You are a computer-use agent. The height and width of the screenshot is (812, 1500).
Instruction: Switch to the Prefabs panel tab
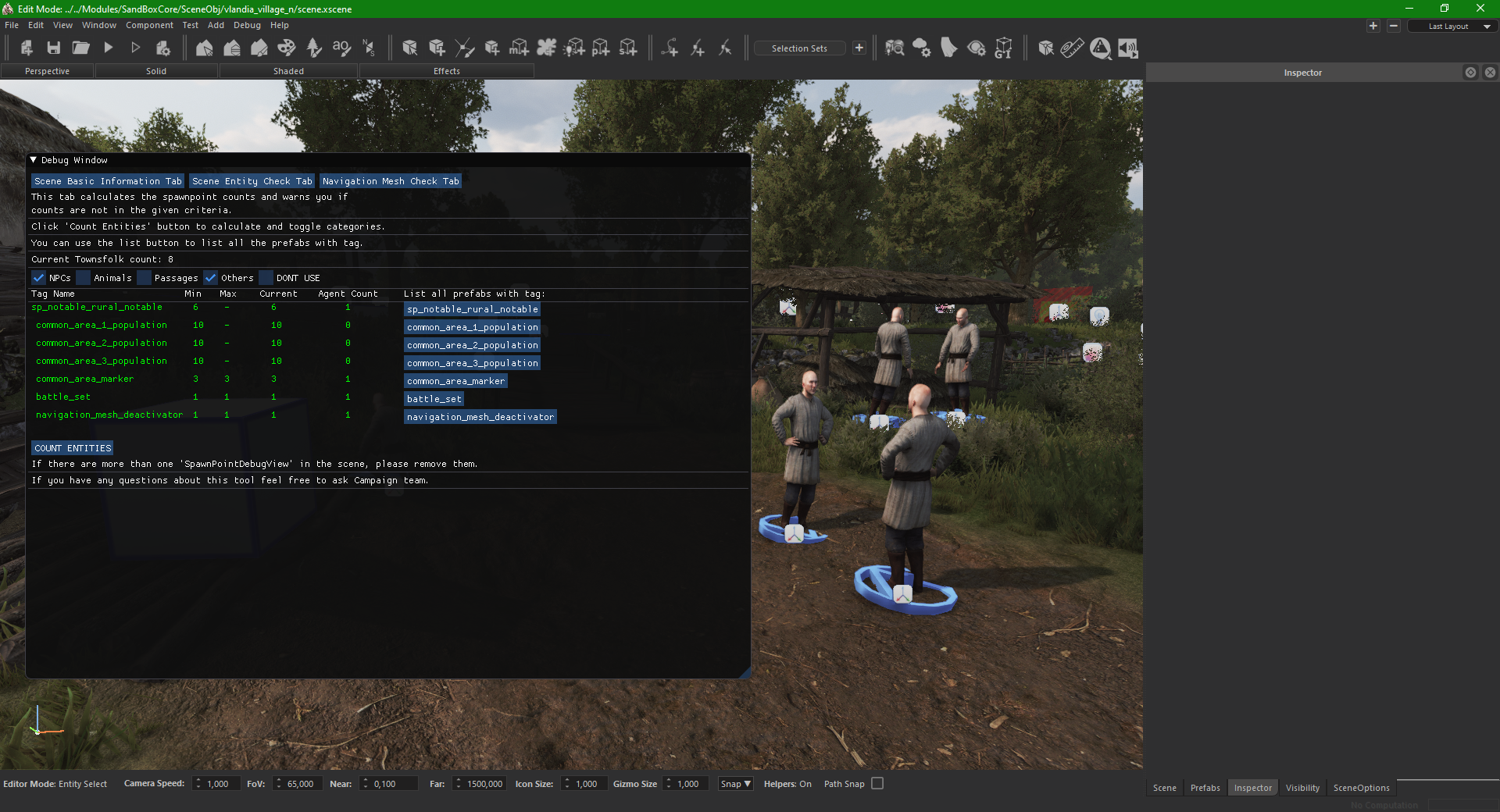(1205, 788)
